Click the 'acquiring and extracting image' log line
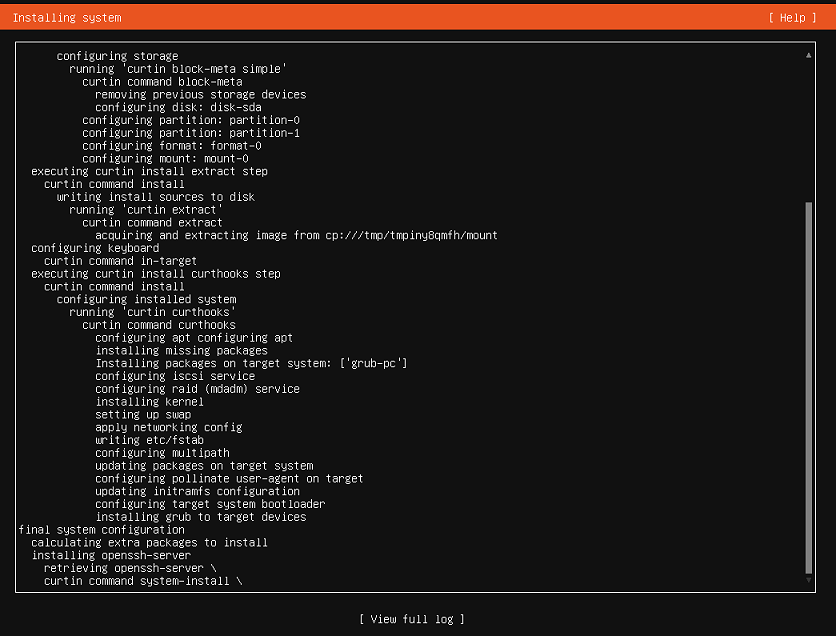Viewport: 836px width, 636px height. (296, 235)
